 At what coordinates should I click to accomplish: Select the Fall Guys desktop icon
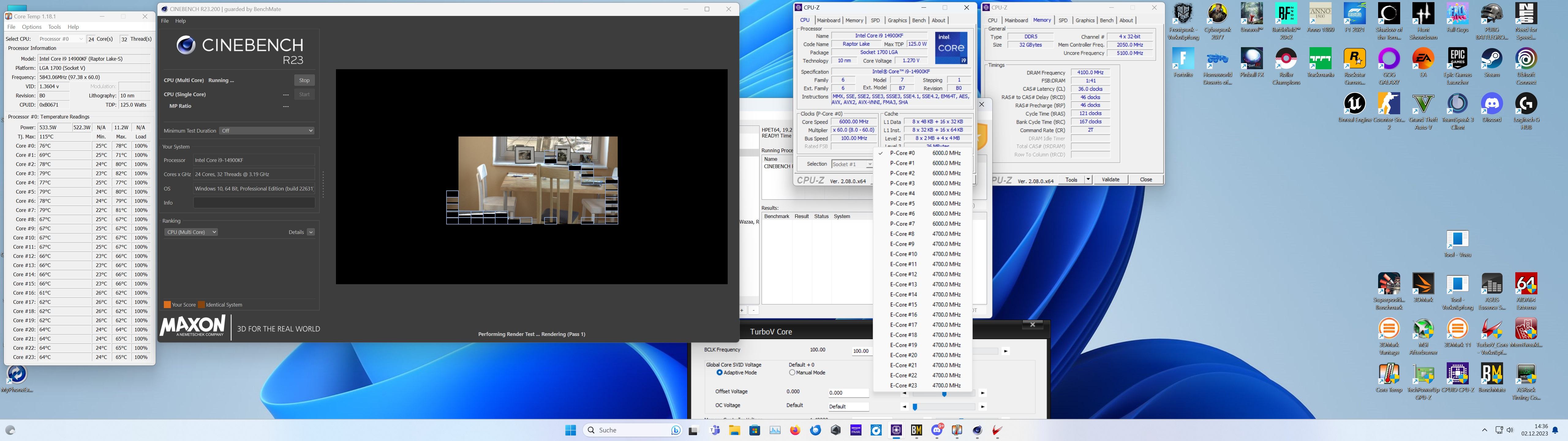click(x=1457, y=18)
